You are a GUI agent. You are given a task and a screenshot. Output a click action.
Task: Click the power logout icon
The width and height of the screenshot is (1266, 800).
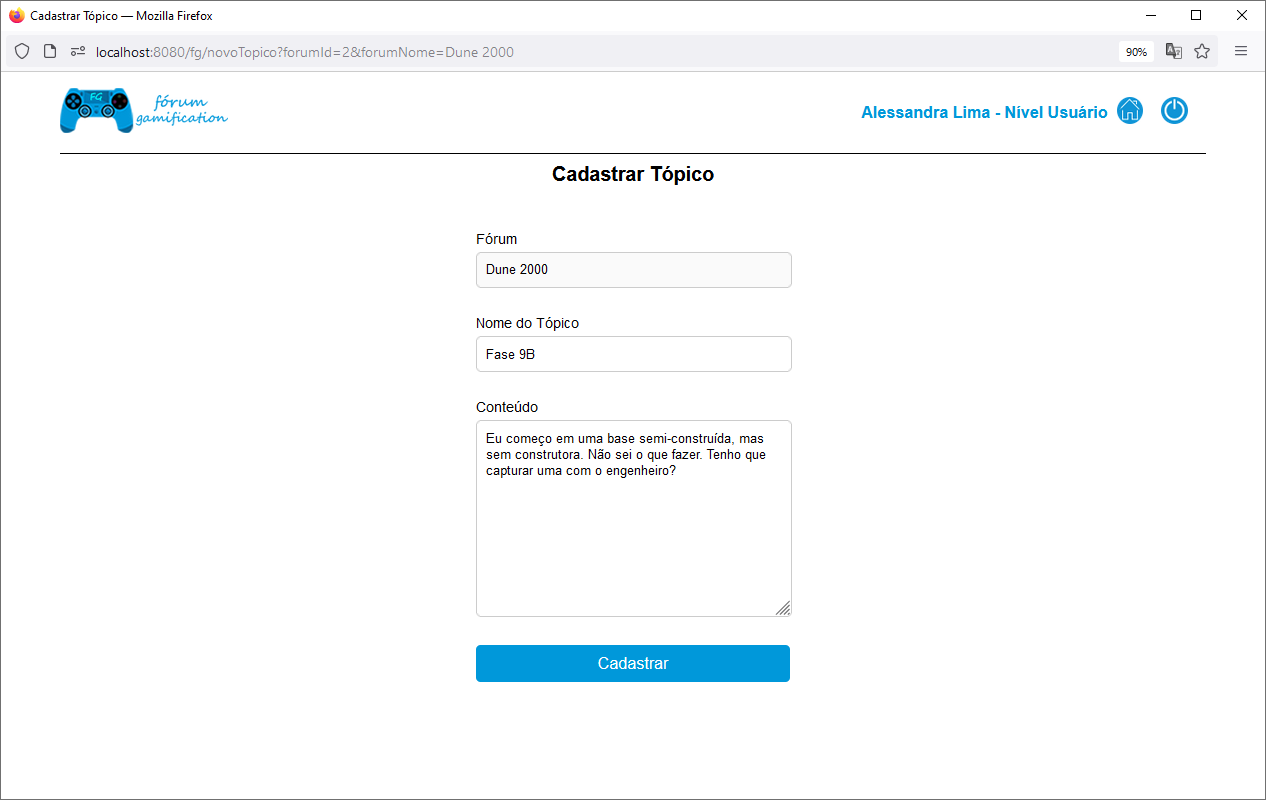[1174, 111]
